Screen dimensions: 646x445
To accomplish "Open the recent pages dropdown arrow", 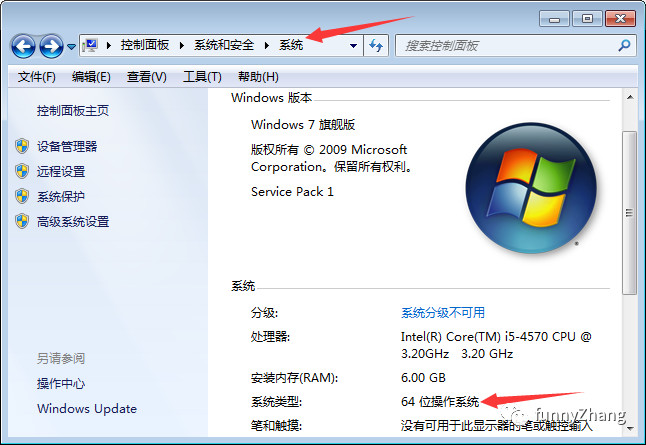I will (71, 47).
